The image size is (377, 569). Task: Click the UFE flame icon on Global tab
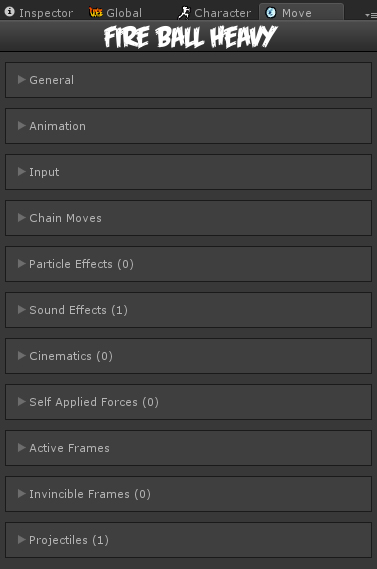pos(96,13)
